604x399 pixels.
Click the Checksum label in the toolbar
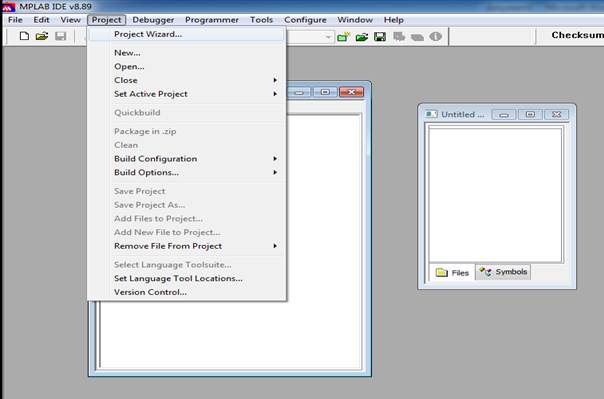tap(577, 35)
